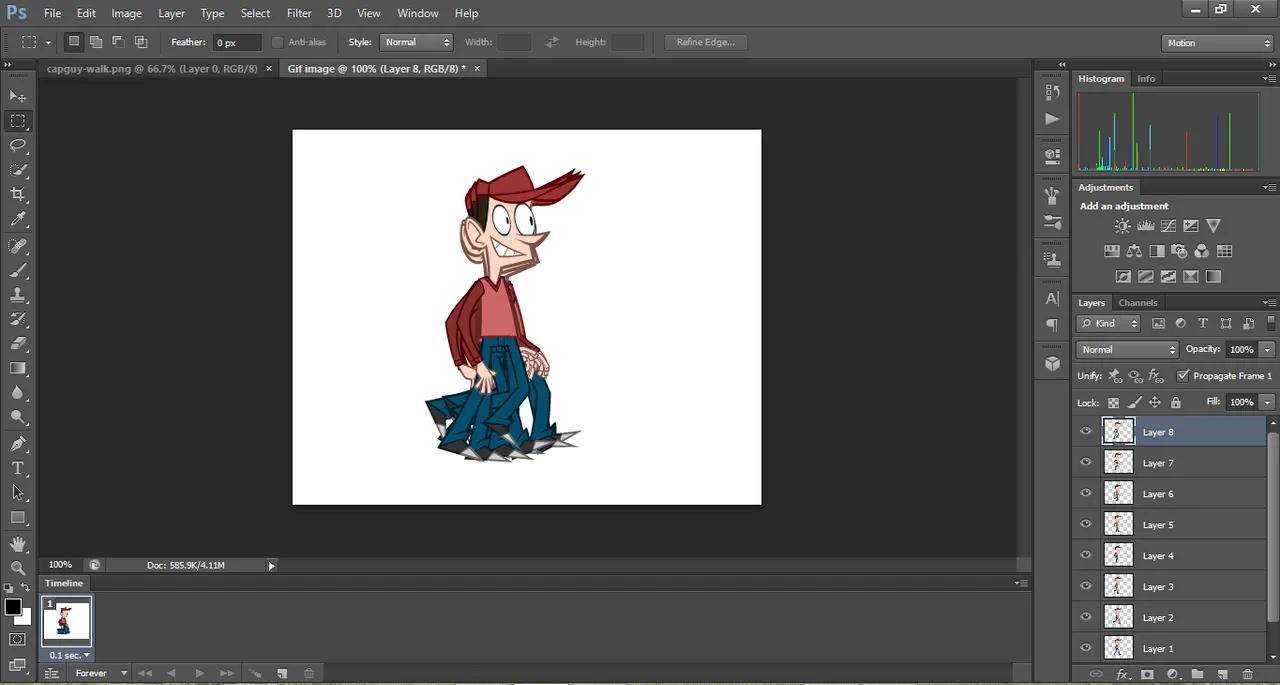The height and width of the screenshot is (685, 1280).
Task: Open the 0.1 sec. frame delay dropdown
Action: tap(69, 655)
